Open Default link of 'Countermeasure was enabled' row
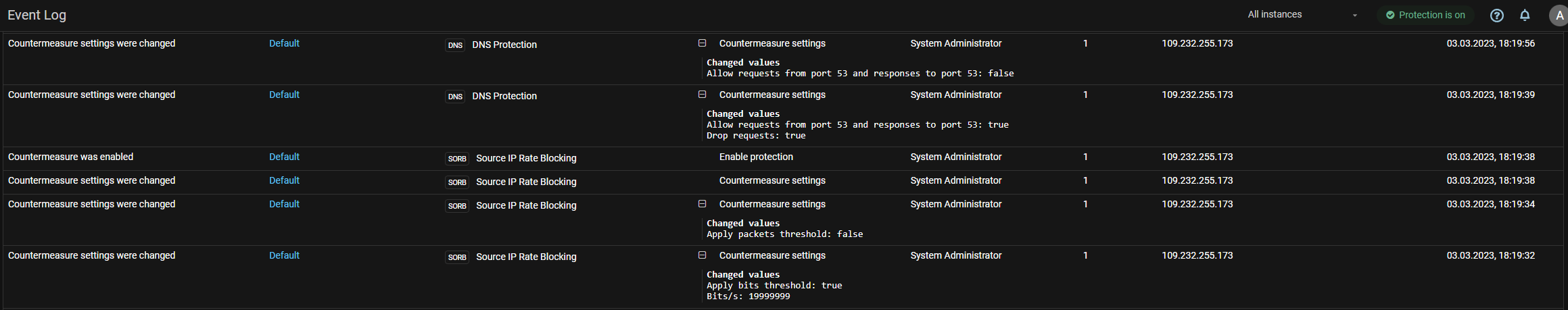The image size is (1568, 310). [x=284, y=157]
